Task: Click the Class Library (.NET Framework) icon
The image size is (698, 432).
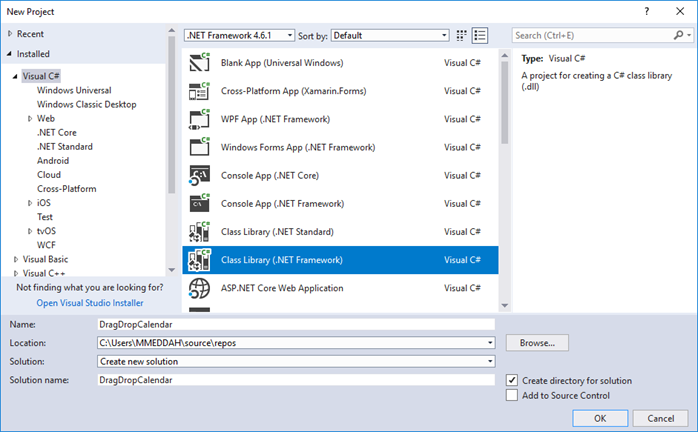Action: (x=199, y=260)
